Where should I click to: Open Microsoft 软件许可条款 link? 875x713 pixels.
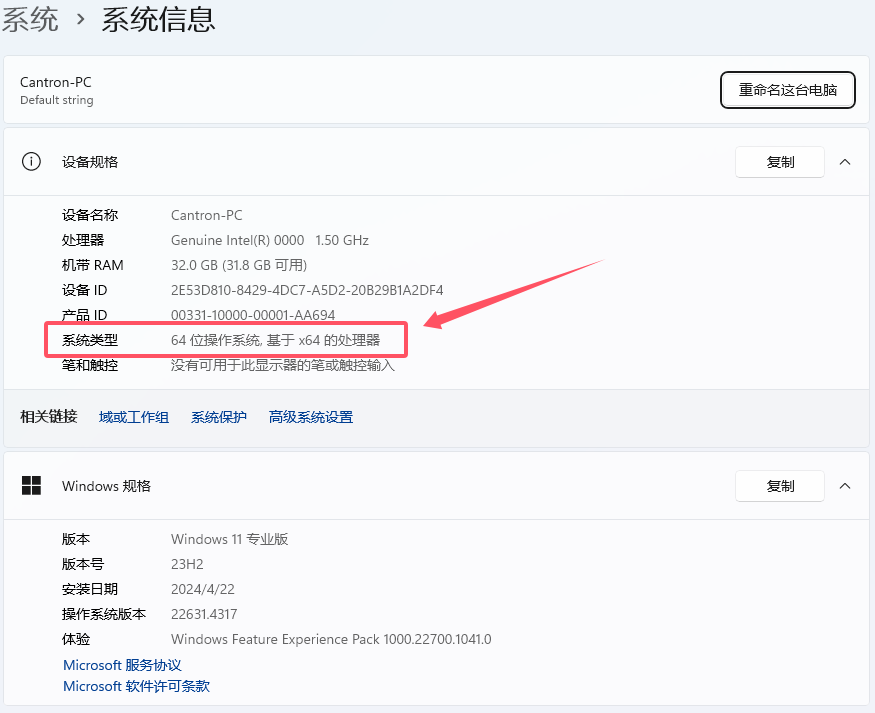[x=136, y=687]
